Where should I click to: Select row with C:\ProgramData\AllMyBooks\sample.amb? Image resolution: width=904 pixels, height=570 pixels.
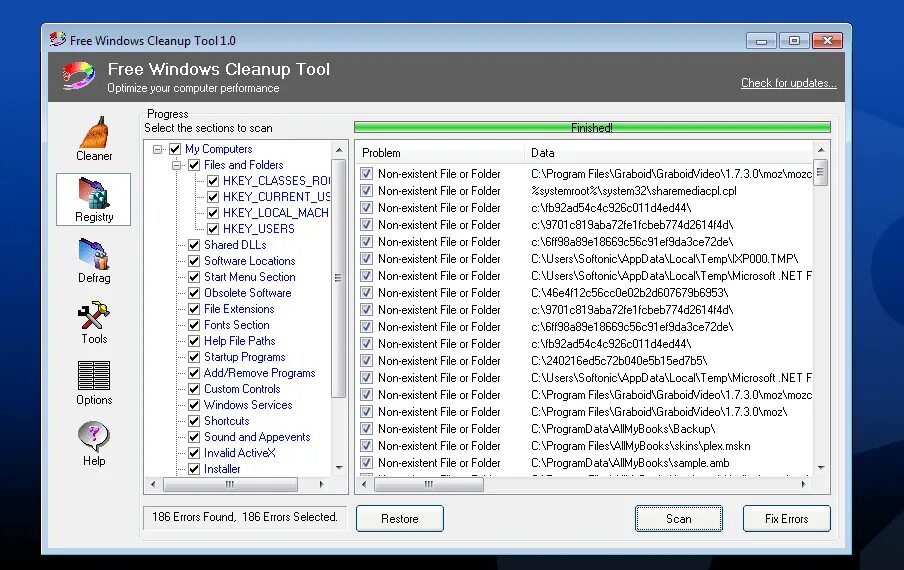coord(585,463)
